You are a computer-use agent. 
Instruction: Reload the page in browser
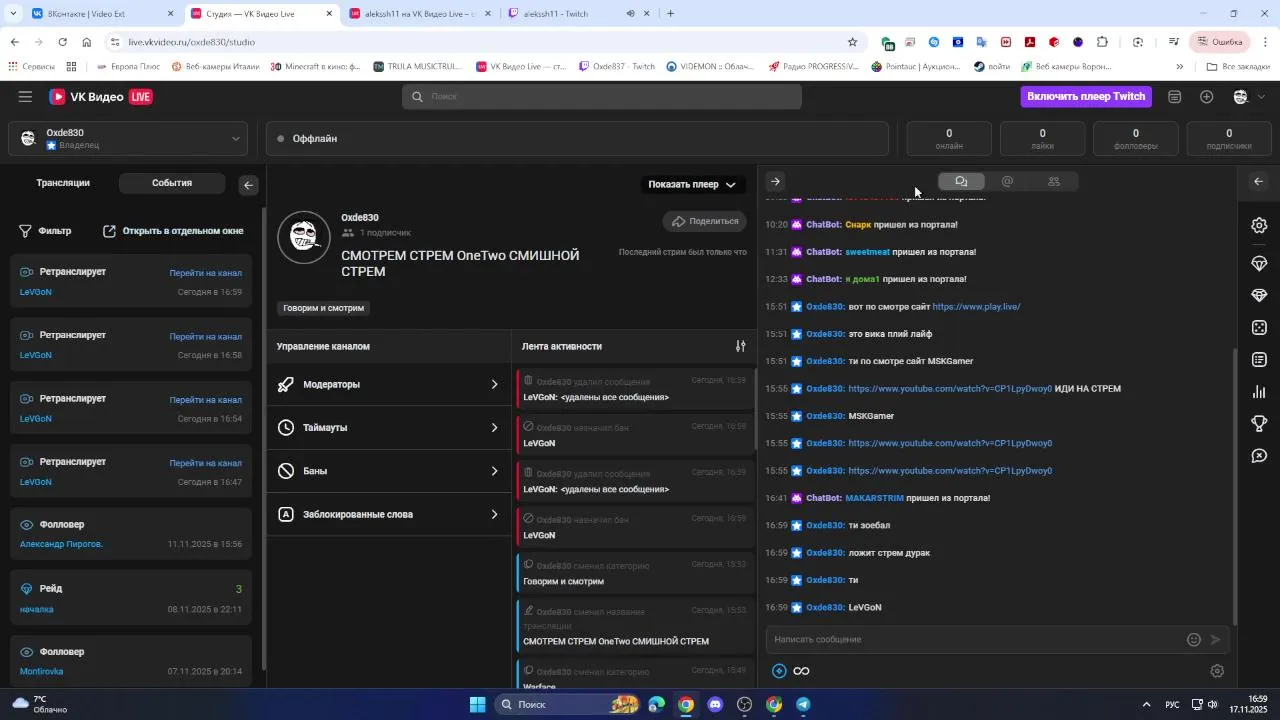coord(62,42)
